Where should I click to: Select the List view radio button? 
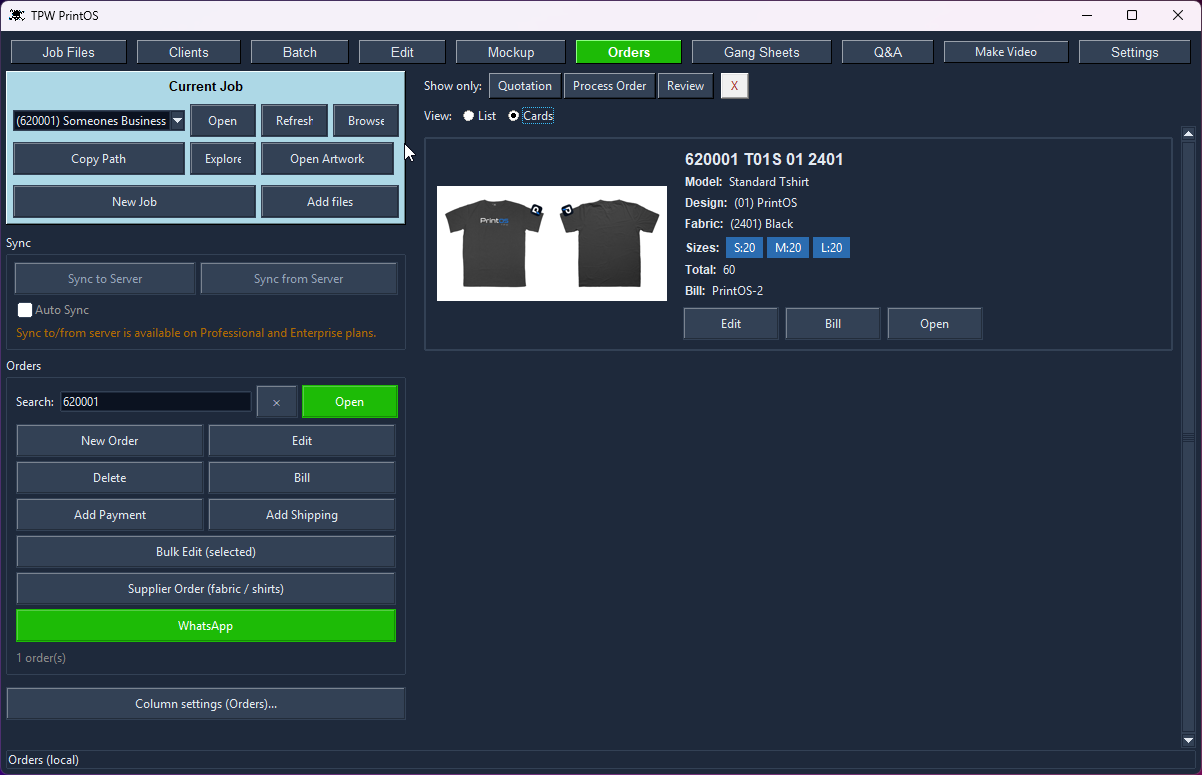click(469, 116)
